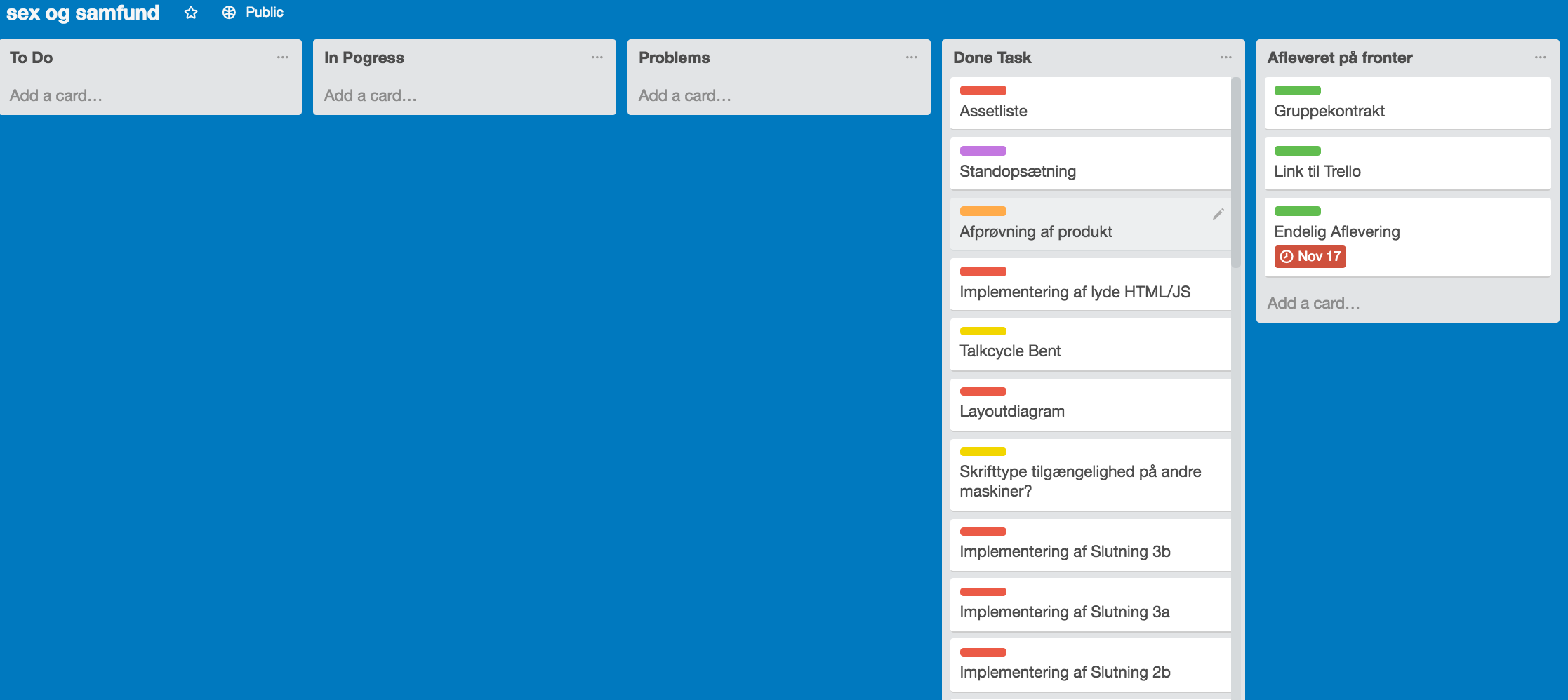Screen dimensions: 1568x700
Task: Open the Done Task list menu
Action: point(1226,58)
